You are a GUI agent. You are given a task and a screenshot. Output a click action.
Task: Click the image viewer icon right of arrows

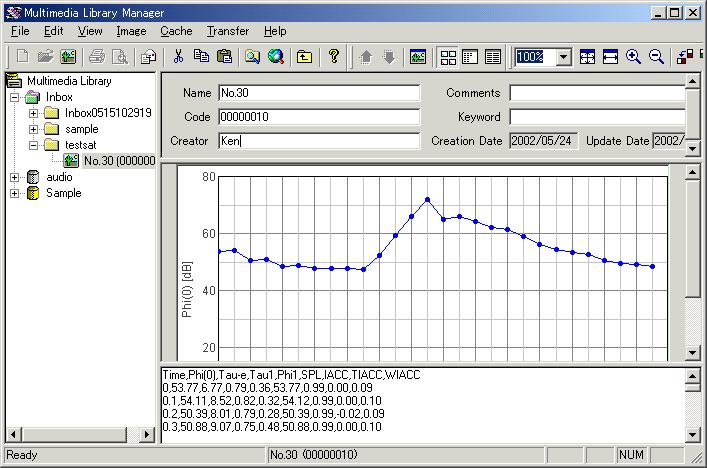pyautogui.click(x=418, y=57)
